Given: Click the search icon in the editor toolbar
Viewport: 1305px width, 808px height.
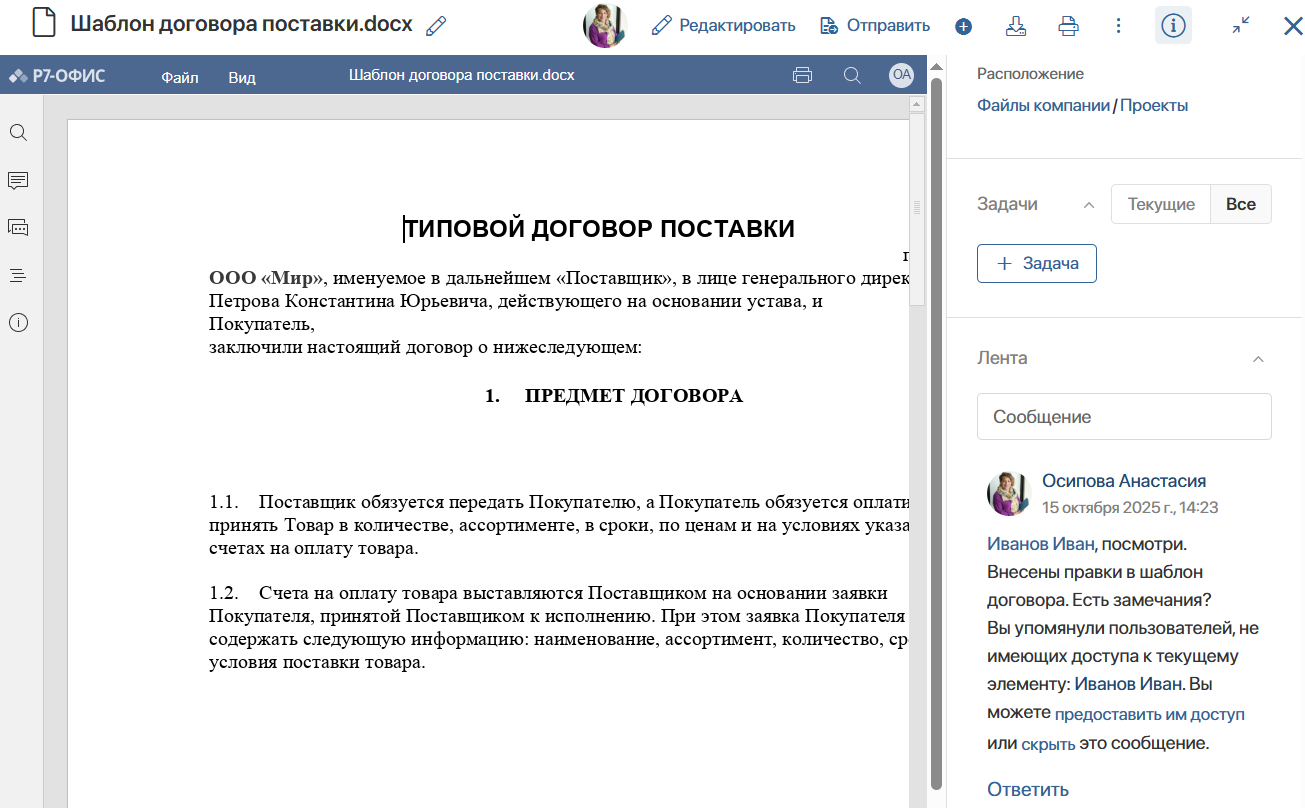Looking at the screenshot, I should 852,75.
